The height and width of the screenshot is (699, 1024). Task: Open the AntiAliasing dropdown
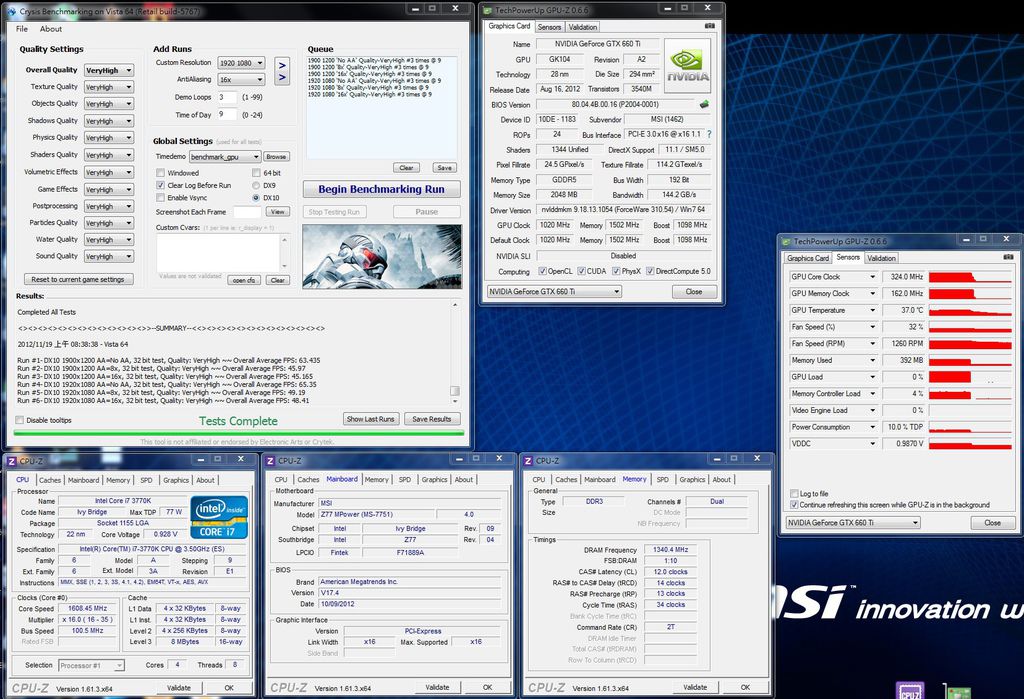pyautogui.click(x=241, y=80)
